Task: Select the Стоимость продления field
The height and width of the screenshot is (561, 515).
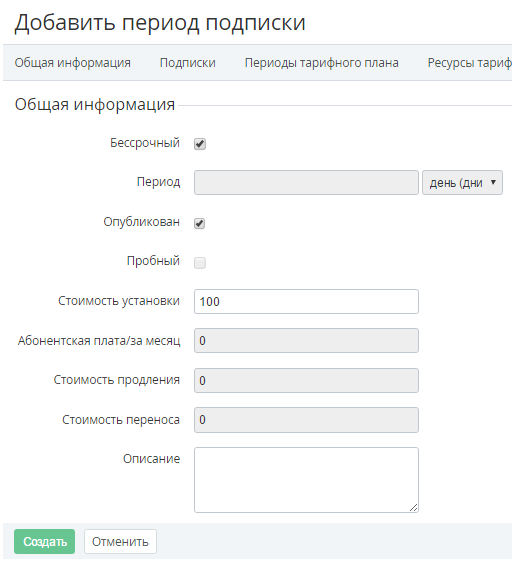Action: 306,380
